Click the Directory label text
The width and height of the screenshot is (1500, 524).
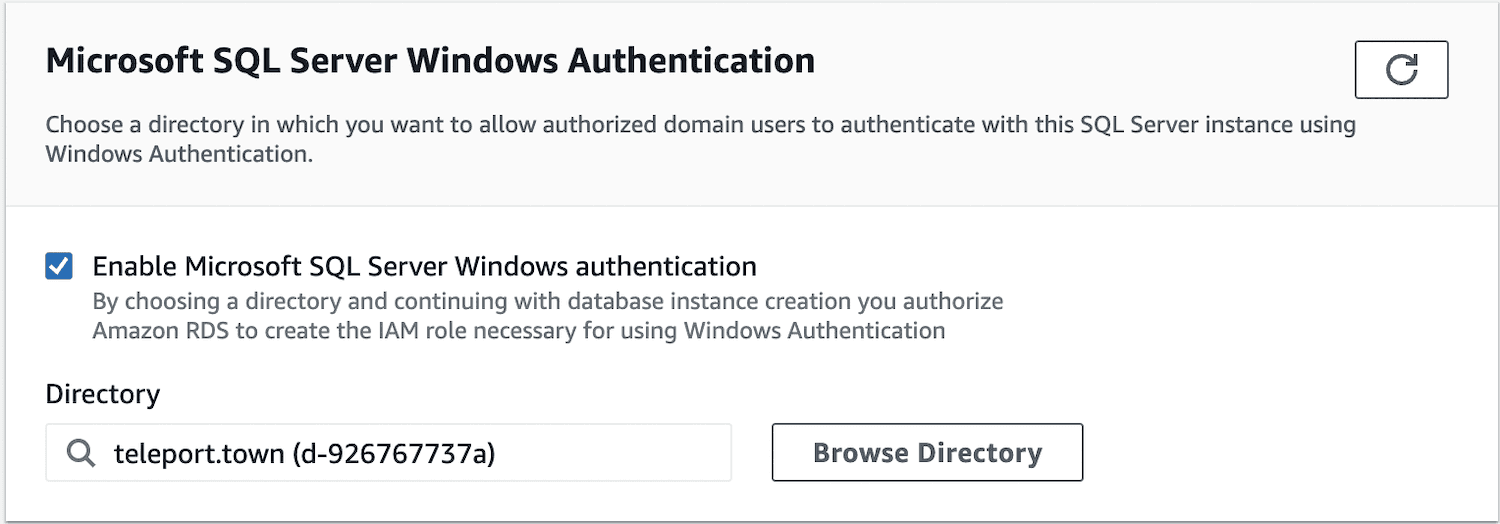coord(103,394)
